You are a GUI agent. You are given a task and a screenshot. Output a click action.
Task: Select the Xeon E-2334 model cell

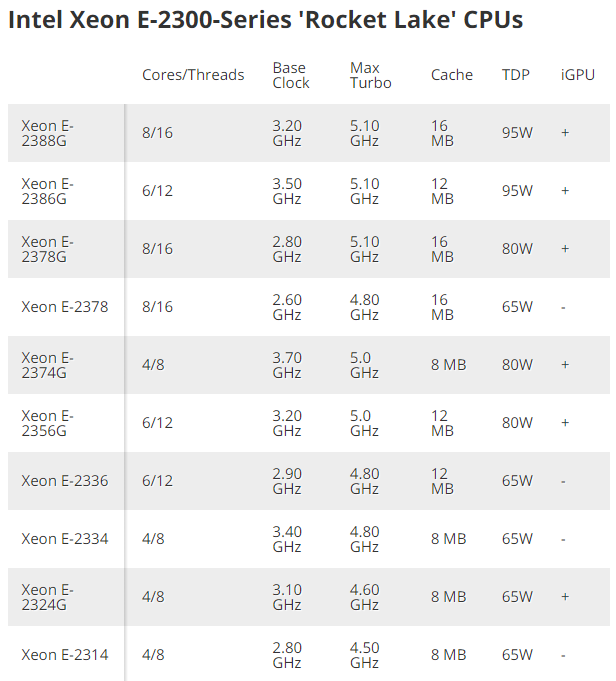pyautogui.click(x=65, y=539)
